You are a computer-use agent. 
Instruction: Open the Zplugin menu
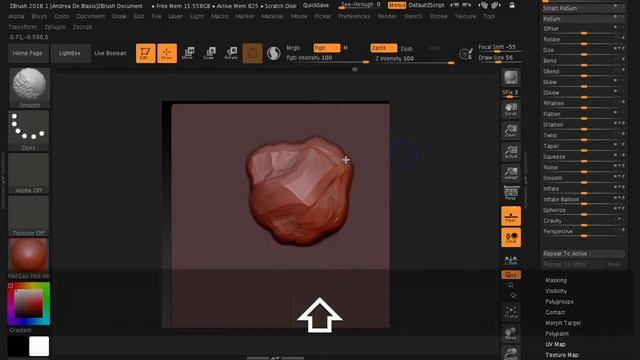55,27
